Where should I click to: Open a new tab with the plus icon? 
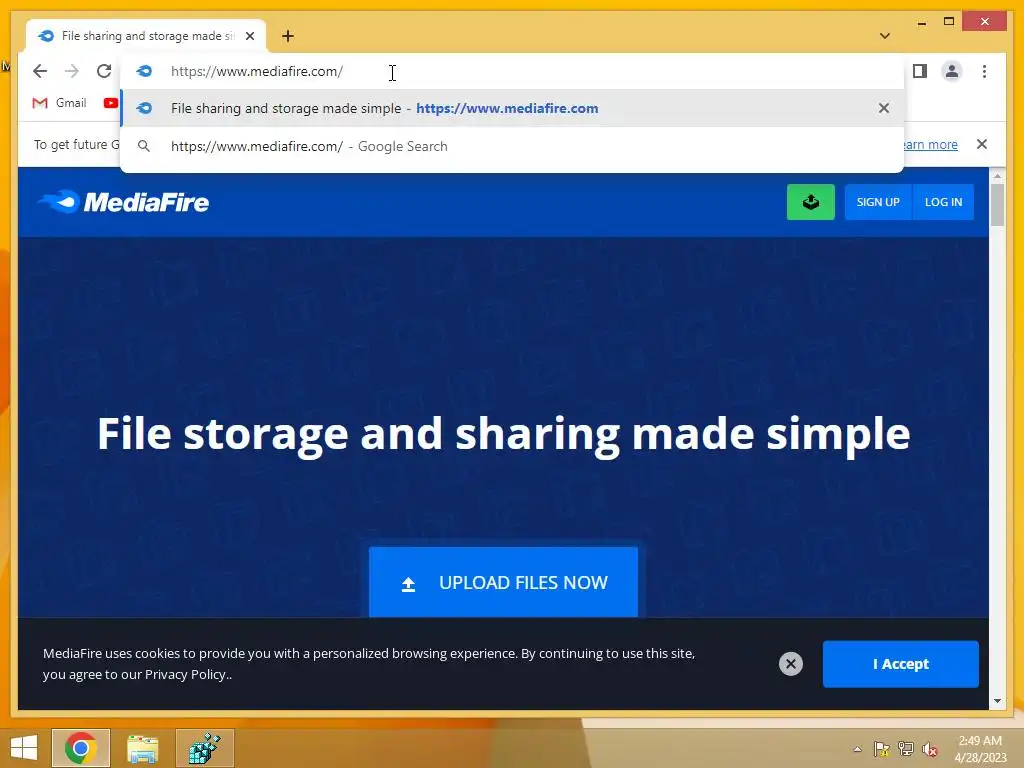288,36
